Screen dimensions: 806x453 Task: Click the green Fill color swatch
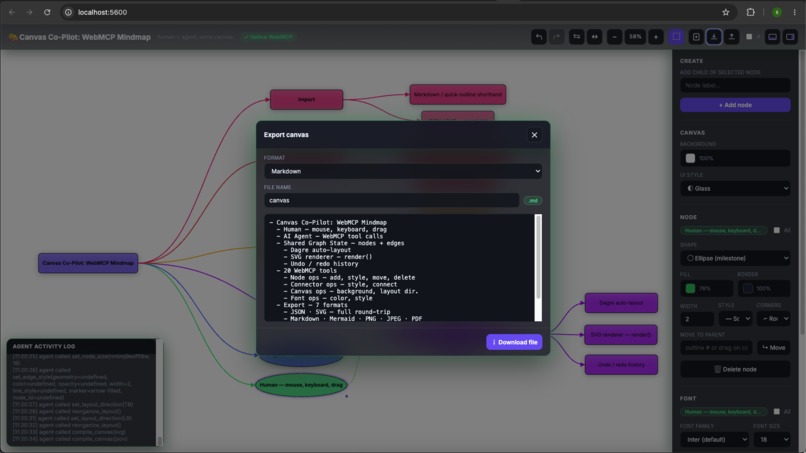pos(690,288)
